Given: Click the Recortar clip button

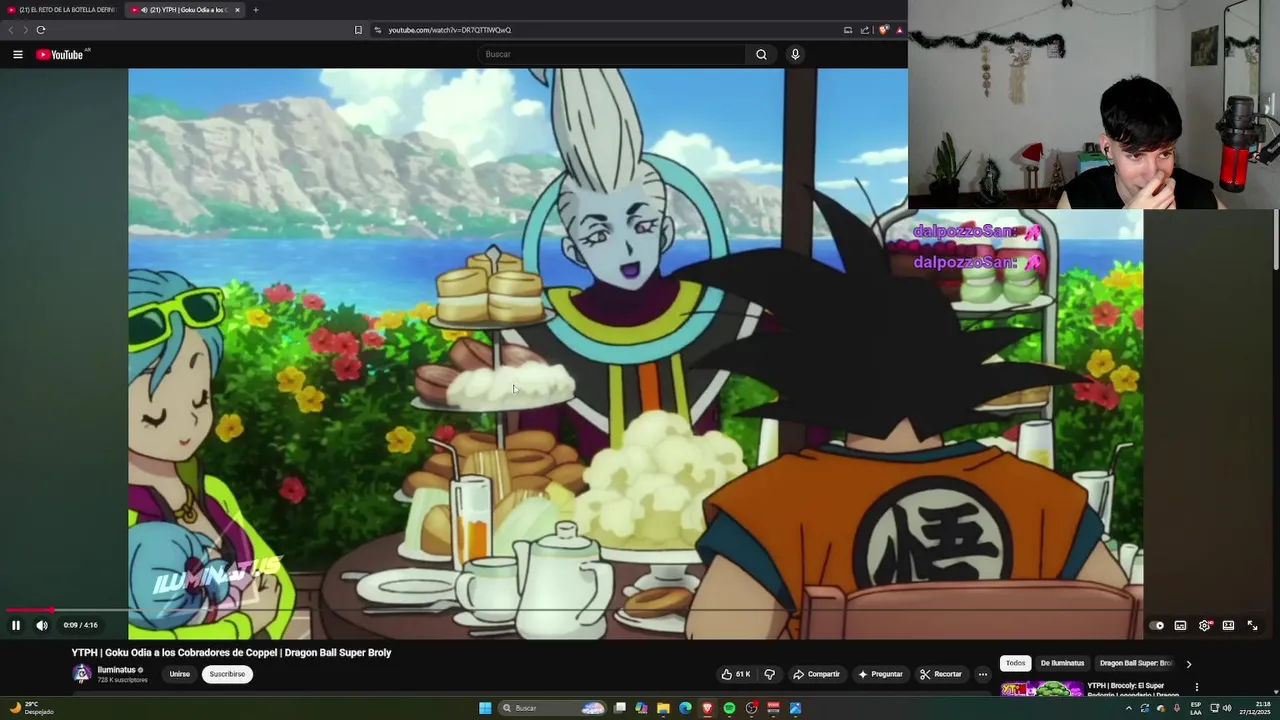Looking at the screenshot, I should [941, 674].
